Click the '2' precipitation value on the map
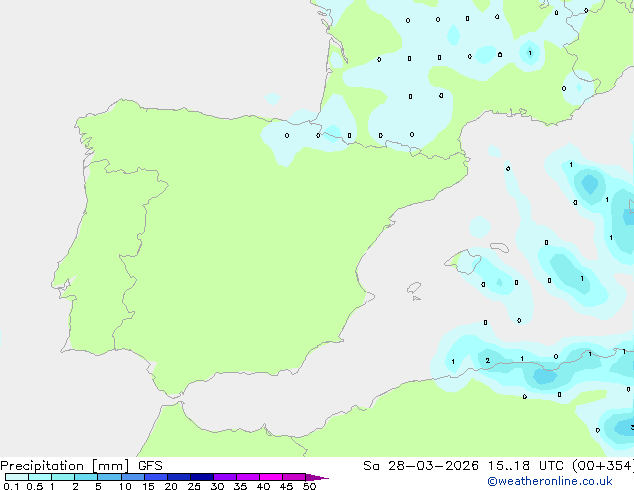 click(488, 360)
